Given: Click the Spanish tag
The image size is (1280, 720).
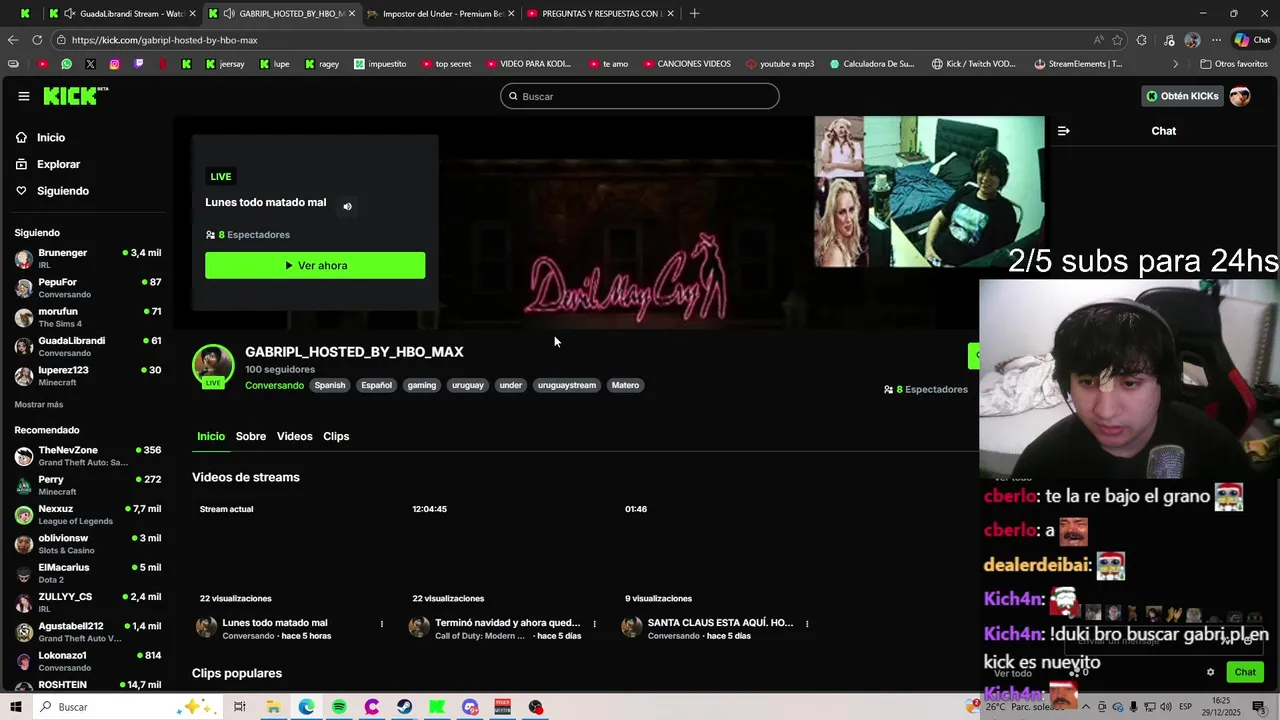Looking at the screenshot, I should (x=329, y=385).
